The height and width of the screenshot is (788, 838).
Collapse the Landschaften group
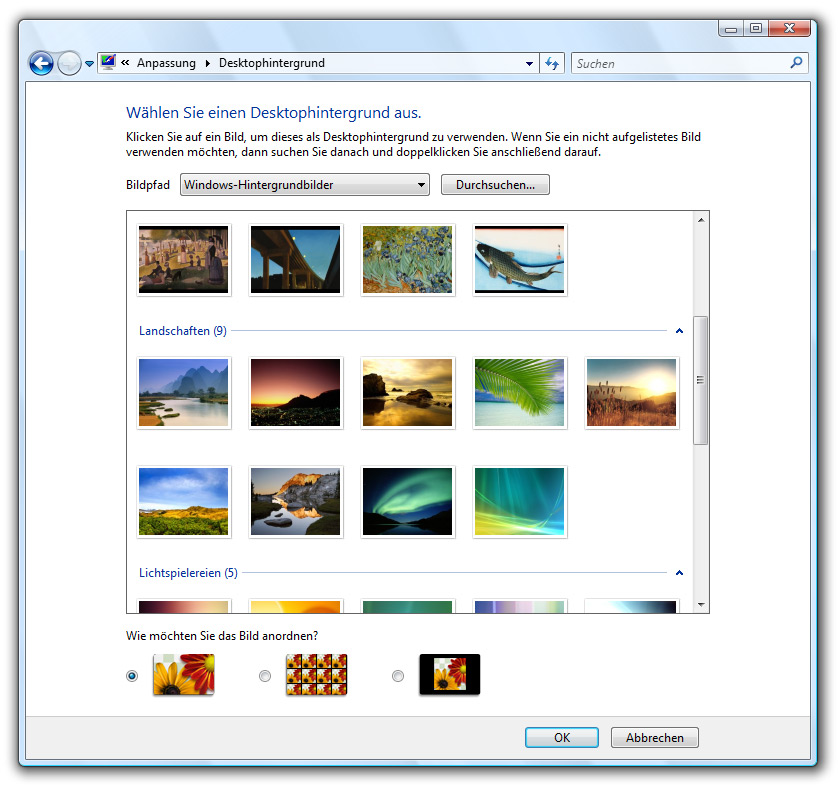click(x=680, y=331)
